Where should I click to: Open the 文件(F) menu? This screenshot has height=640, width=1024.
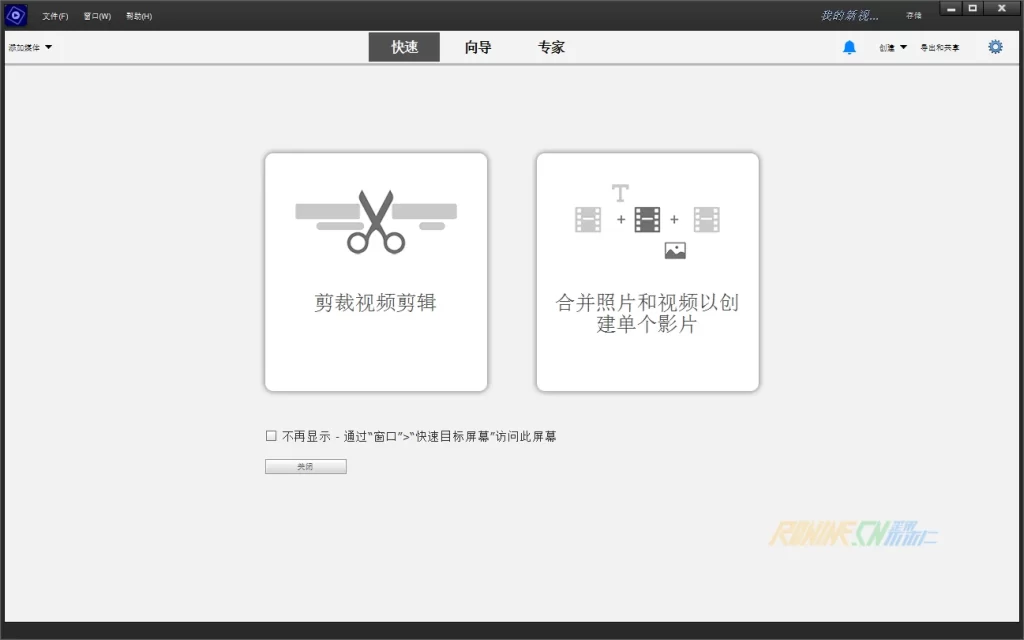click(55, 16)
